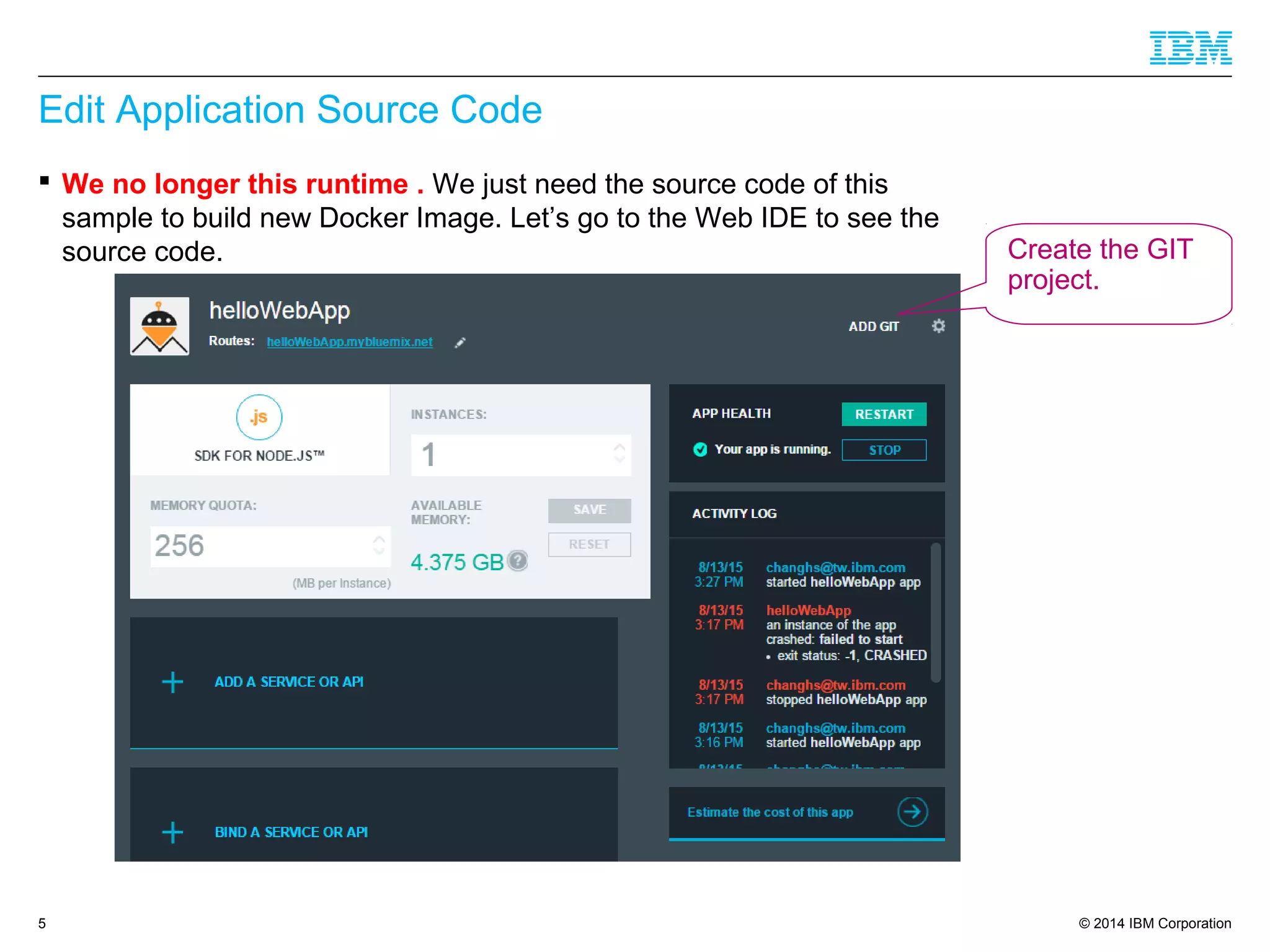Click the '(MB per Instance)' note
This screenshot has height=952, width=1270.
pos(342,584)
